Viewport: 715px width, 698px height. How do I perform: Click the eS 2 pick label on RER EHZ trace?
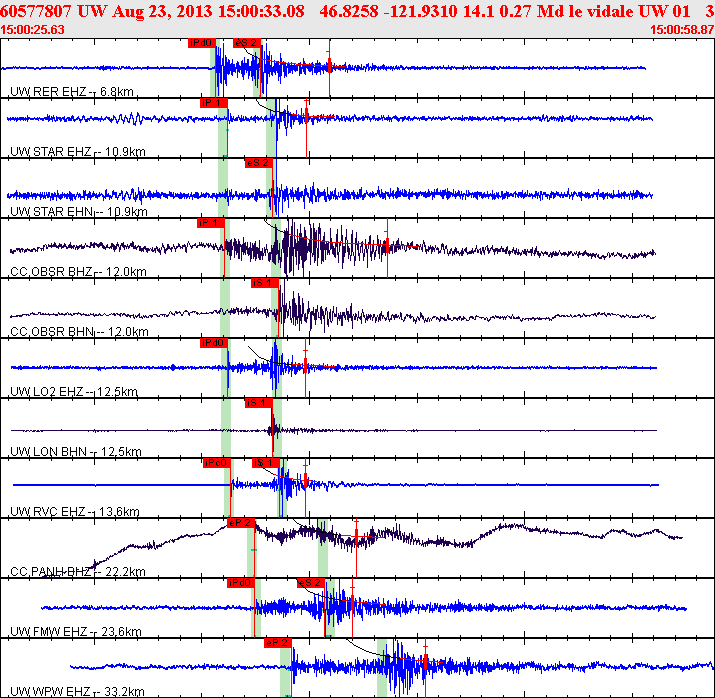[247, 43]
